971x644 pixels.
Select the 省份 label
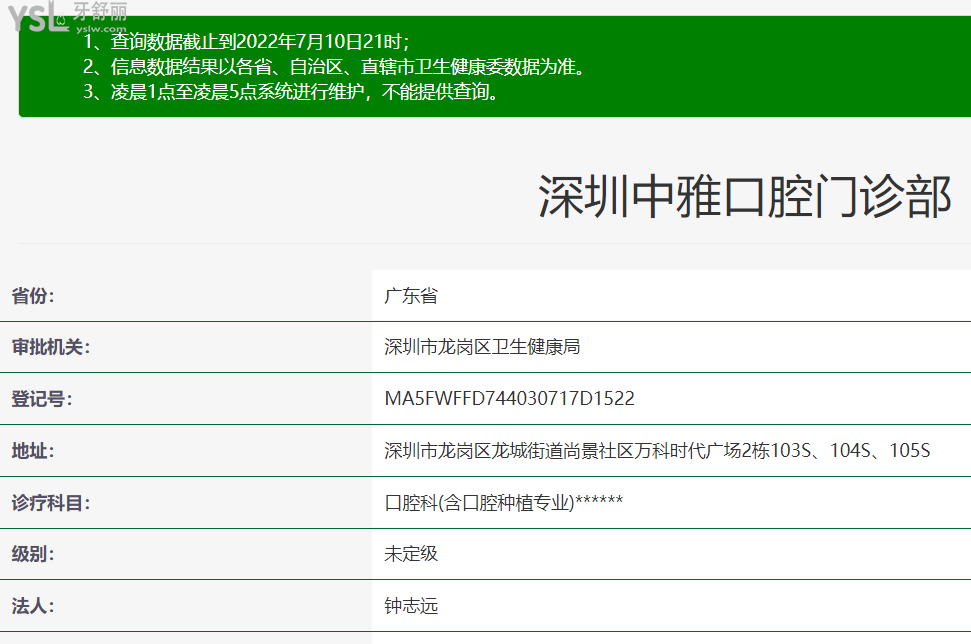coord(33,296)
